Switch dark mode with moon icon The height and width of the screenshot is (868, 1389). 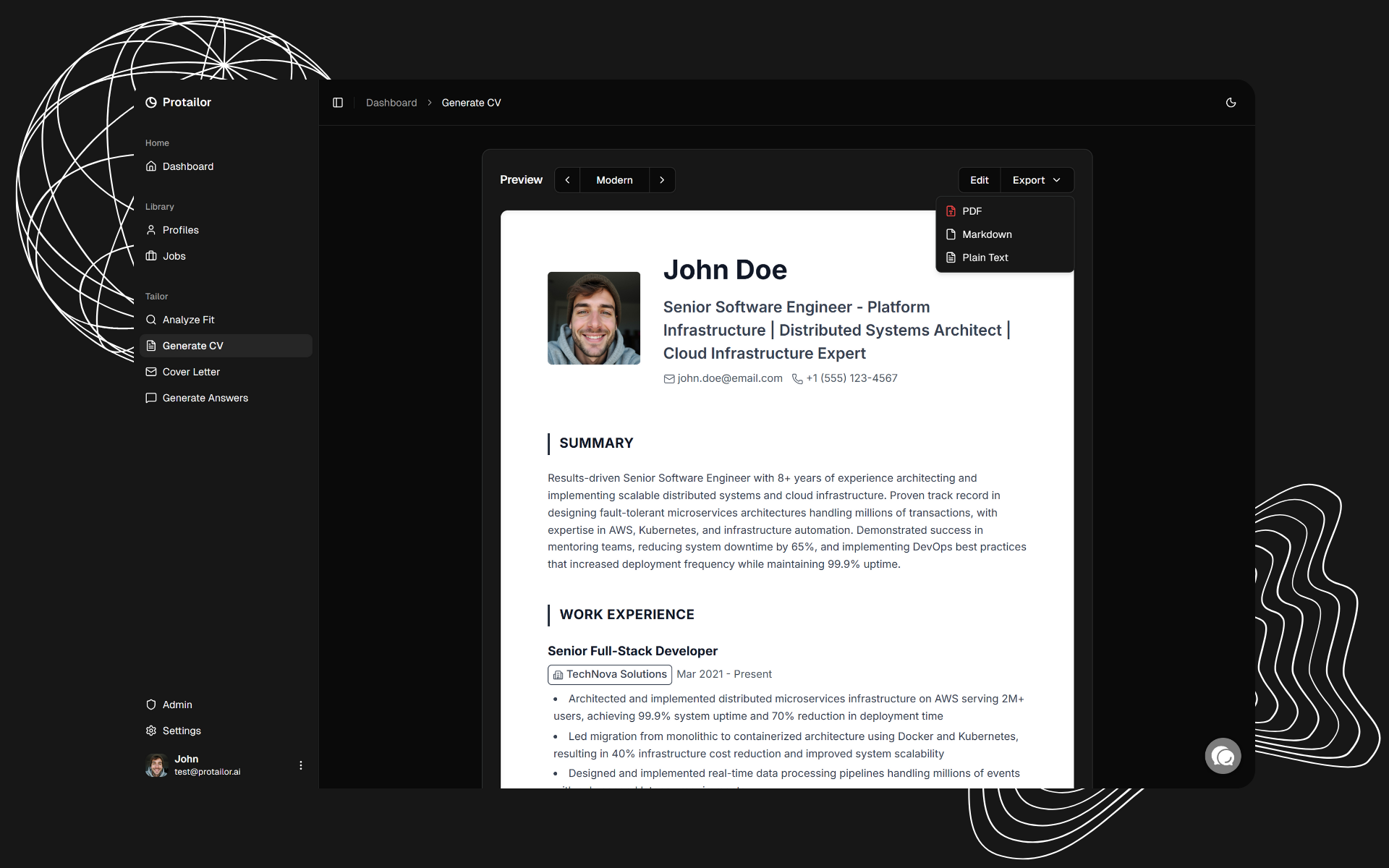coord(1231,103)
